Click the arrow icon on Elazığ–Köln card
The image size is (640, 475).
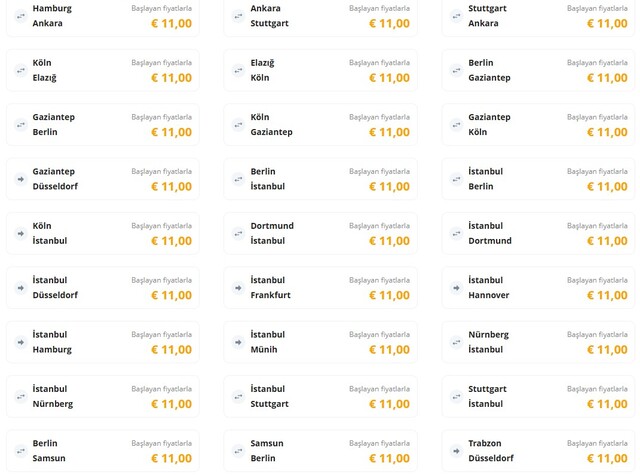click(x=238, y=70)
